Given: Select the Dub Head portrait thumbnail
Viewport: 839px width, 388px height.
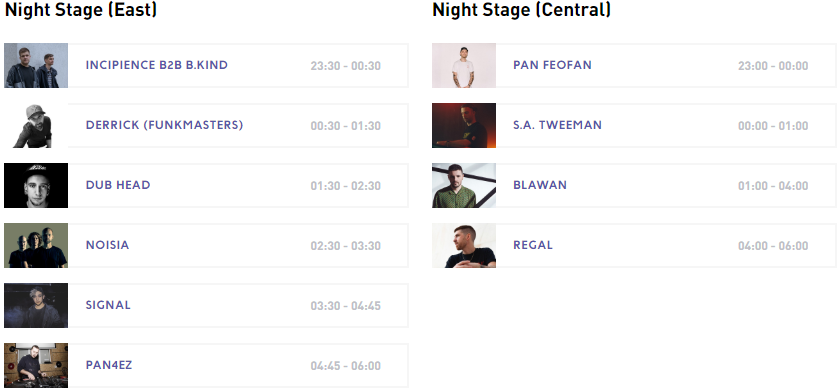Looking at the screenshot, I should pyautogui.click(x=36, y=185).
